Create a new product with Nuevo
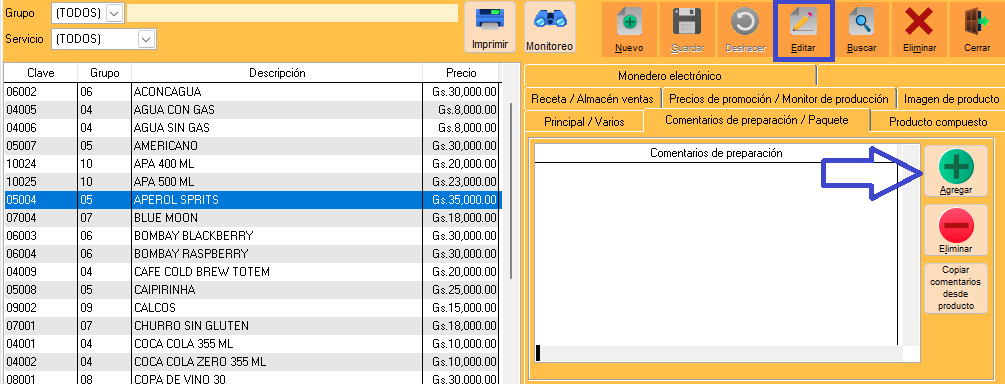1005x384 pixels. [x=629, y=29]
